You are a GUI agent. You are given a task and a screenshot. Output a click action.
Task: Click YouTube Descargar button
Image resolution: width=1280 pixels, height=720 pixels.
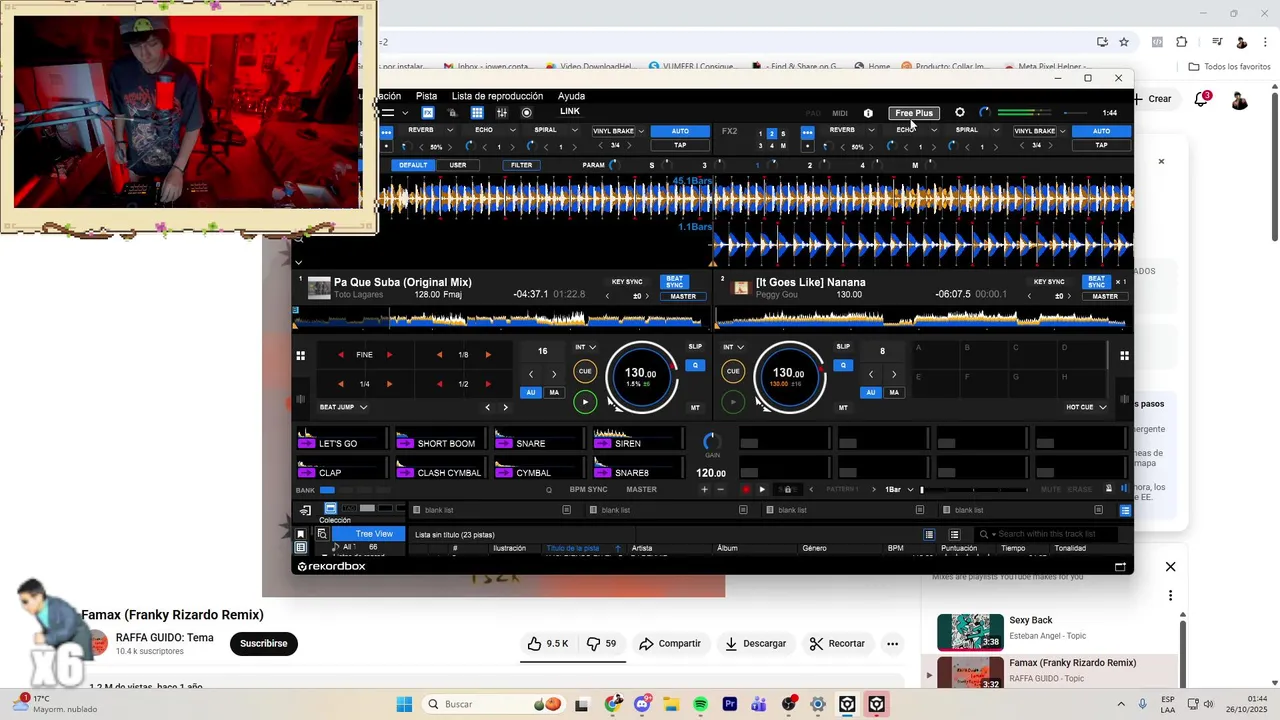756,644
